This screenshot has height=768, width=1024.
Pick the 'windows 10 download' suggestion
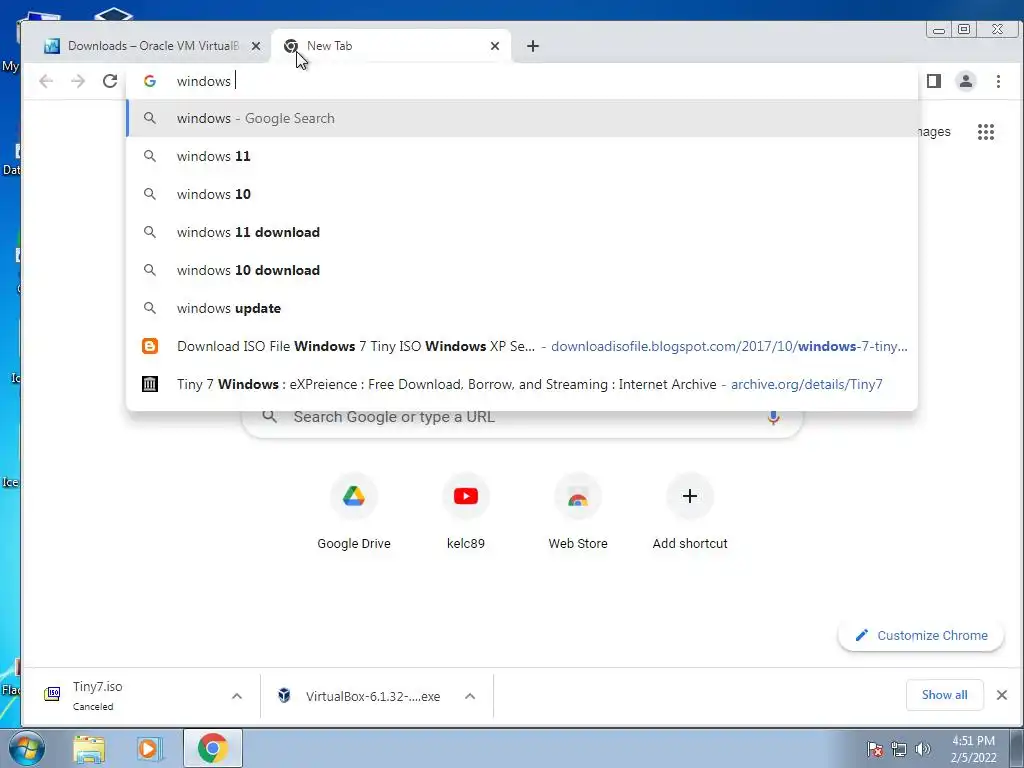click(x=522, y=270)
